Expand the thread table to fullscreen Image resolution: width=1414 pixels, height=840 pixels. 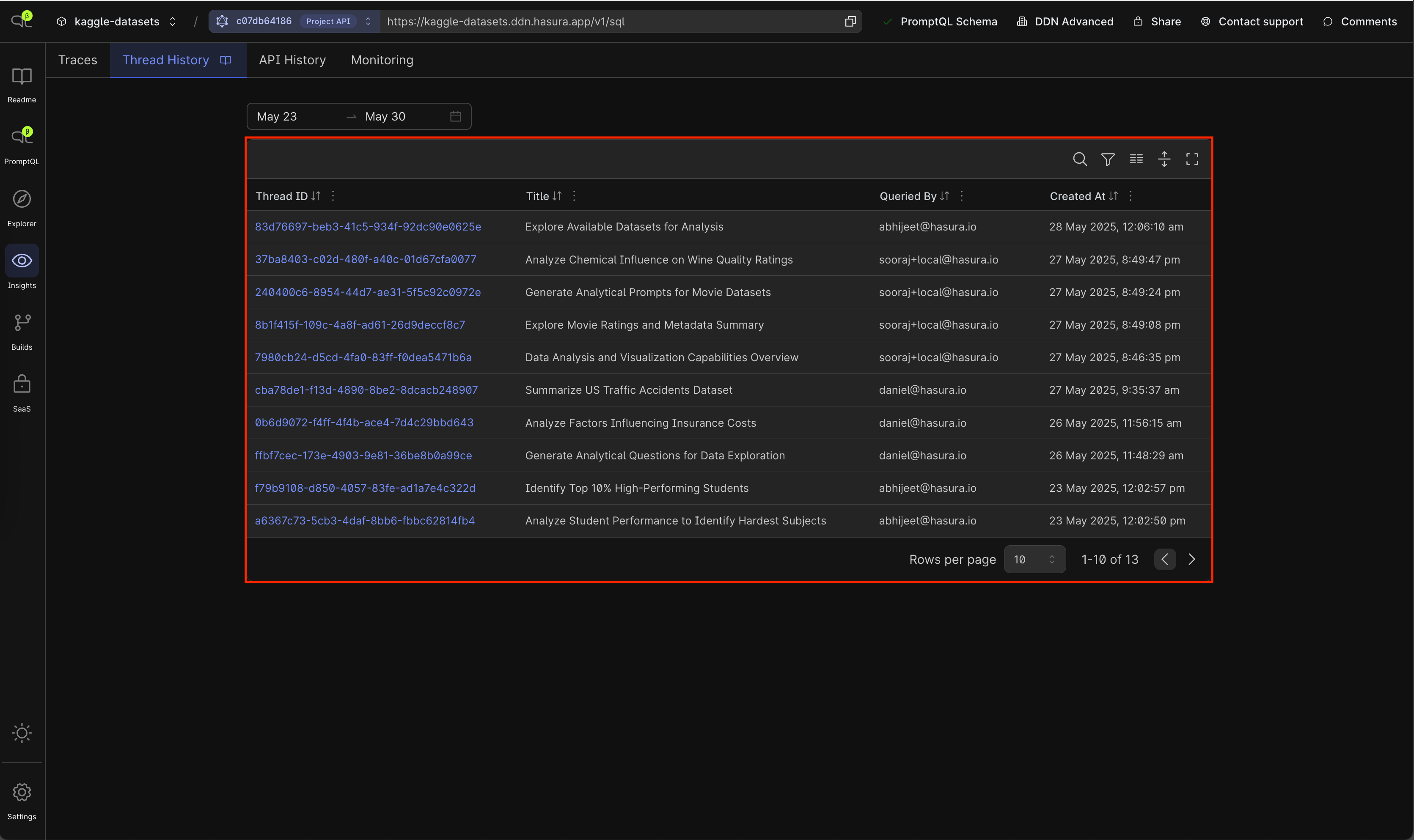tap(1191, 159)
